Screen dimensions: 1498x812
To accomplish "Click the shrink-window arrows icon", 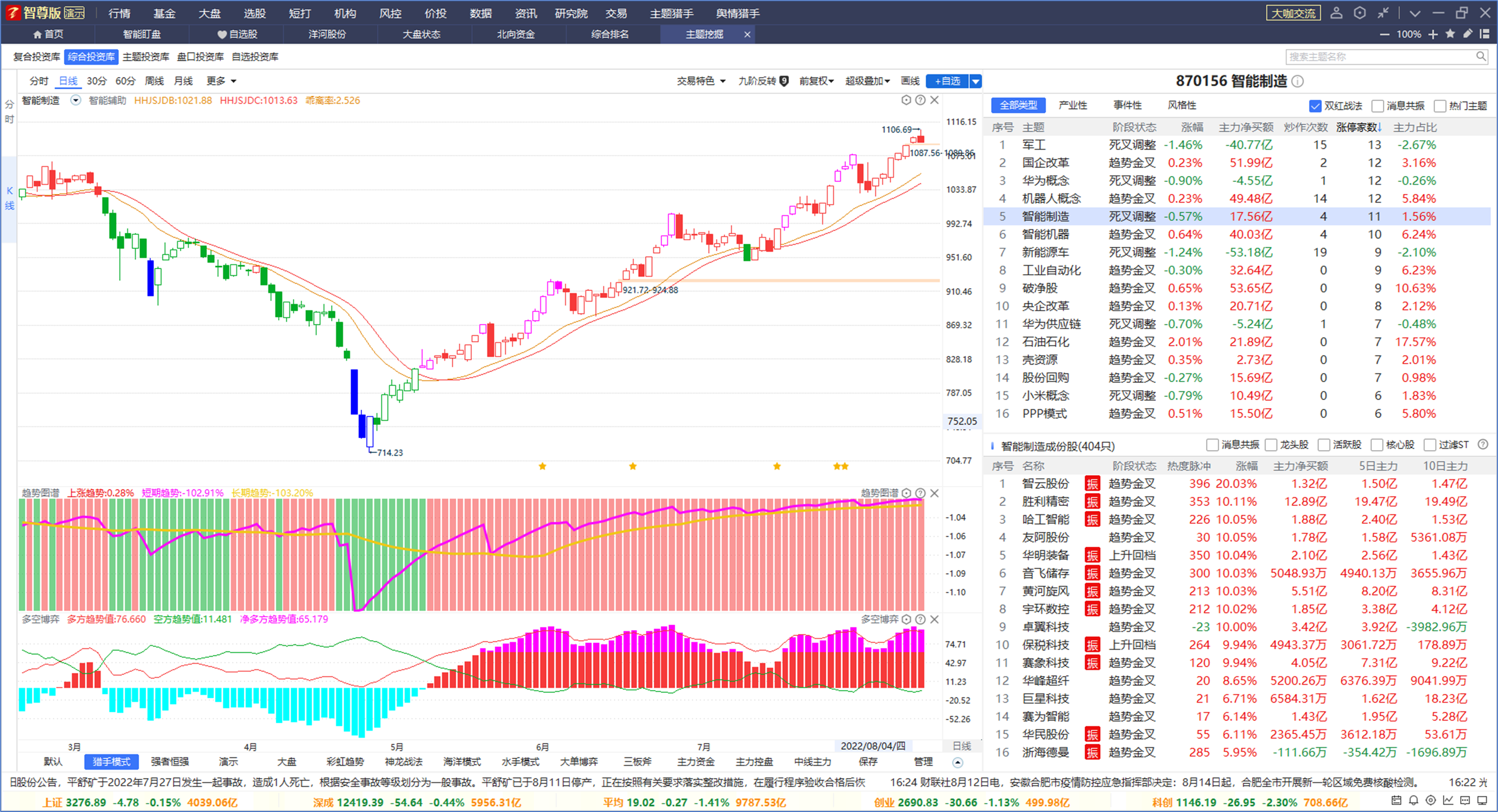I will 1383,13.
